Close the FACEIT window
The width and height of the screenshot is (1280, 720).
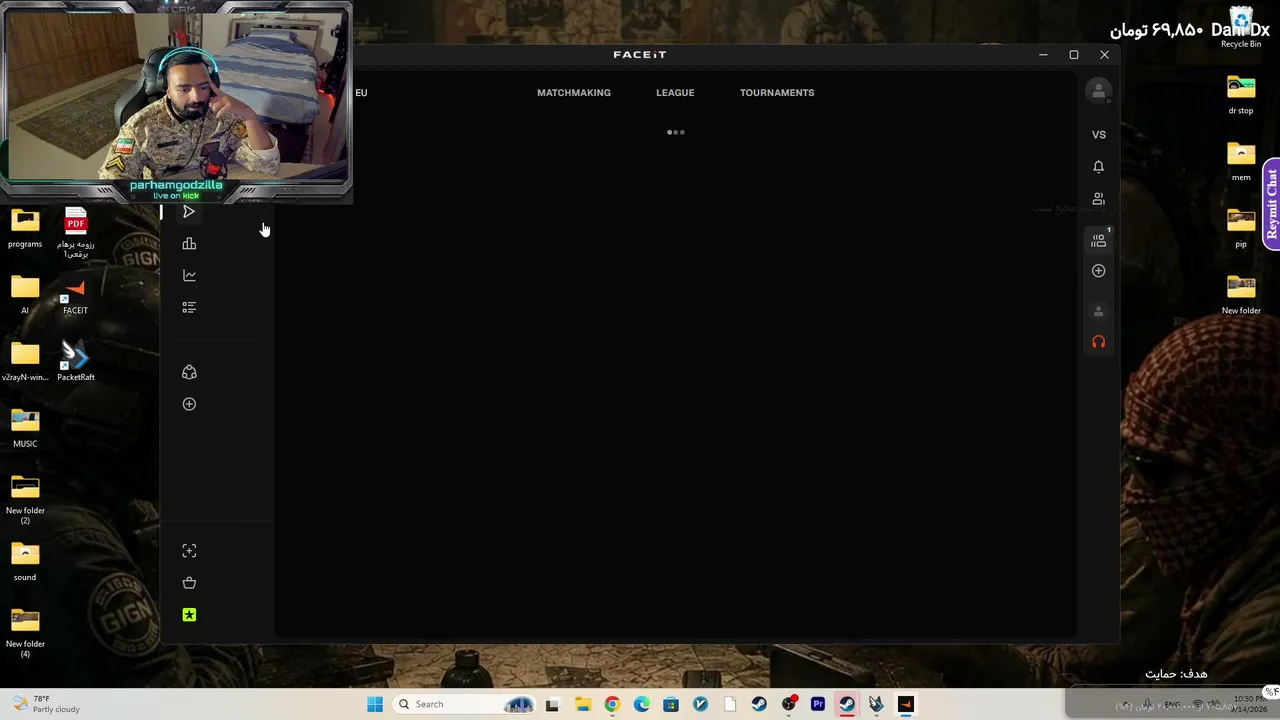(x=1104, y=55)
